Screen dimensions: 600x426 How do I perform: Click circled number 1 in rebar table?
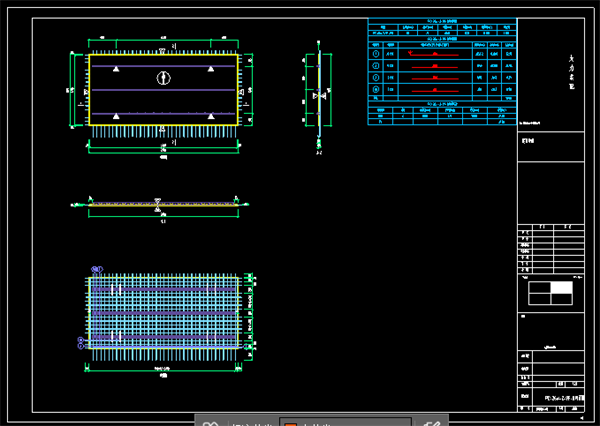376,54
